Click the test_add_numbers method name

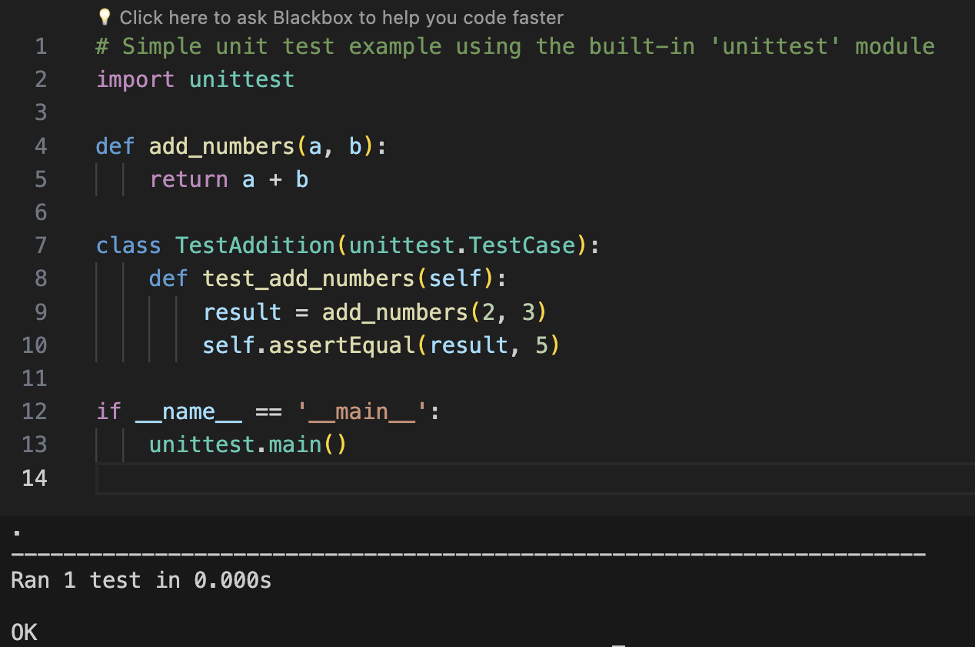tap(282, 279)
